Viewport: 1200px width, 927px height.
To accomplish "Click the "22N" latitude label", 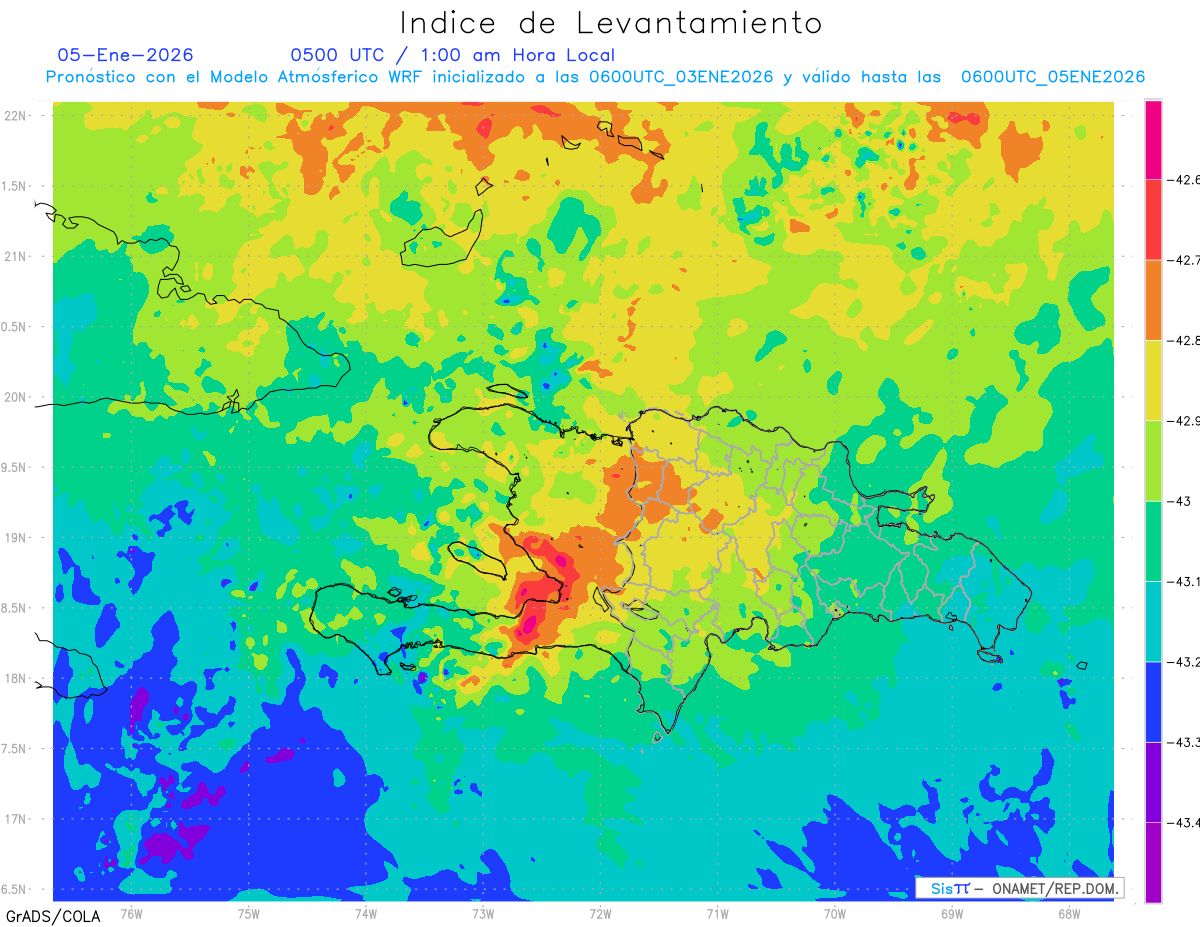I will coord(17,115).
